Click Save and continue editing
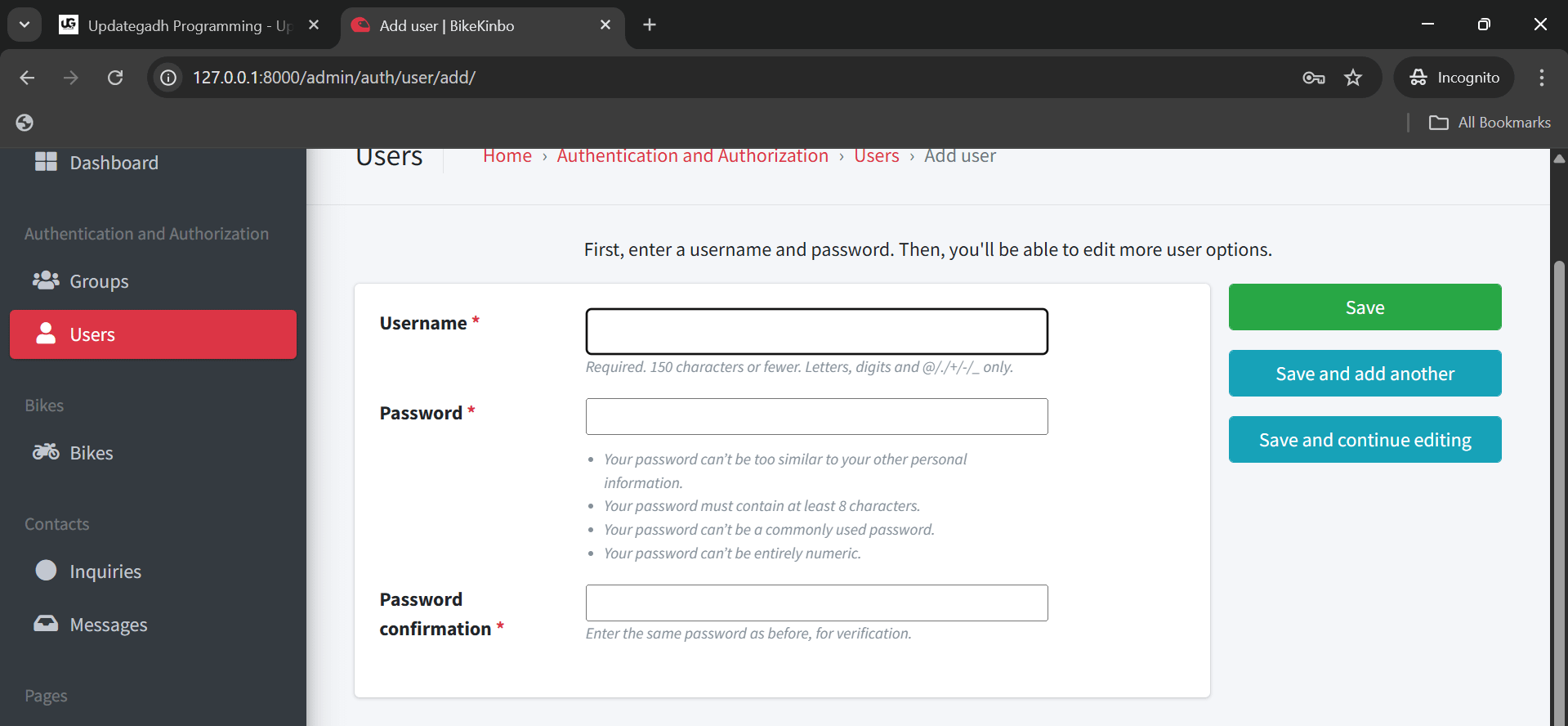Screen dimensions: 1568x726 pos(1365,440)
